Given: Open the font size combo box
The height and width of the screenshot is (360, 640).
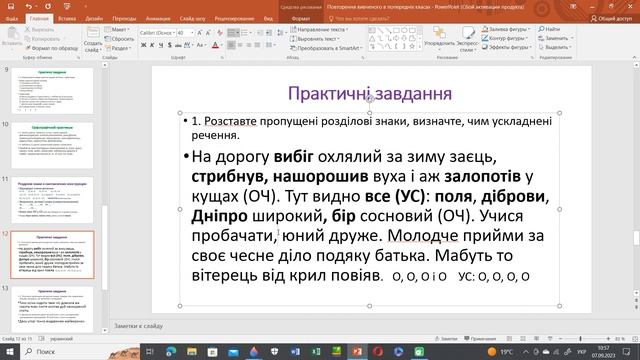Looking at the screenshot, I should pos(185,33).
